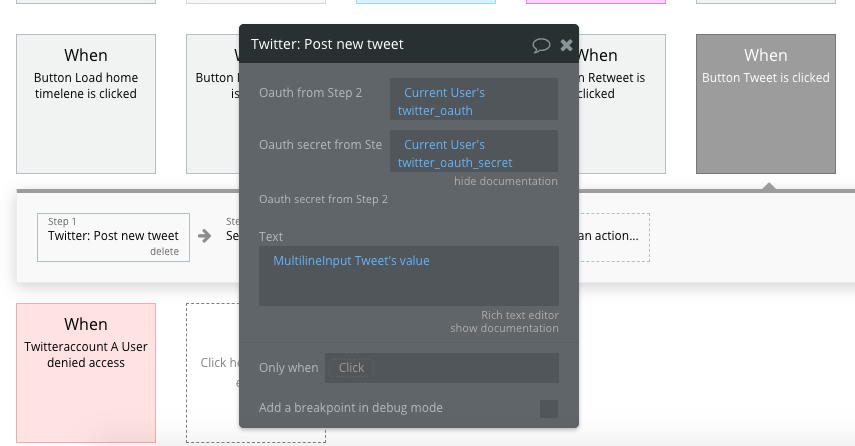The image size is (855, 446).
Task: Open the Rich text editor link
Action: click(x=520, y=315)
